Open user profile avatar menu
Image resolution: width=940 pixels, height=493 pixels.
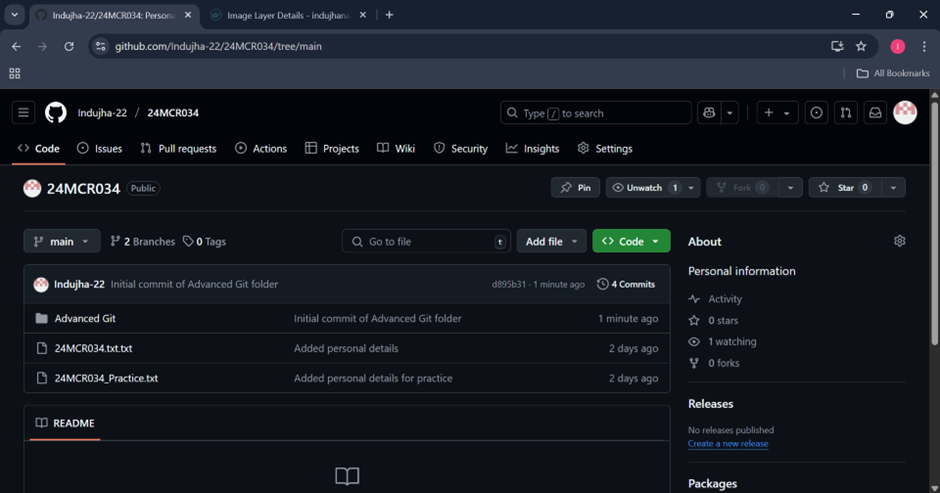tap(905, 113)
